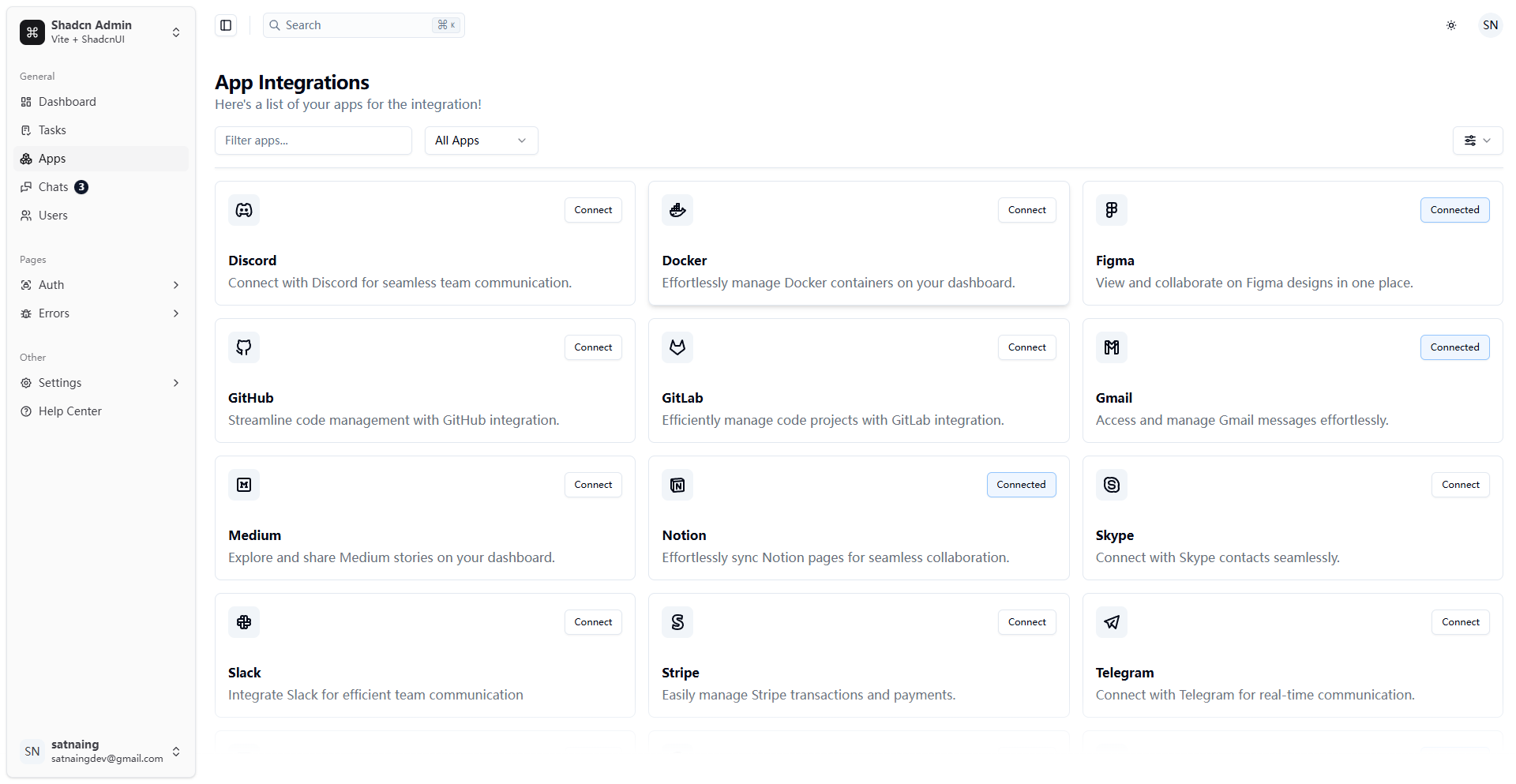
Task: Click the Errors bug icon in sidebar
Action: (26, 313)
